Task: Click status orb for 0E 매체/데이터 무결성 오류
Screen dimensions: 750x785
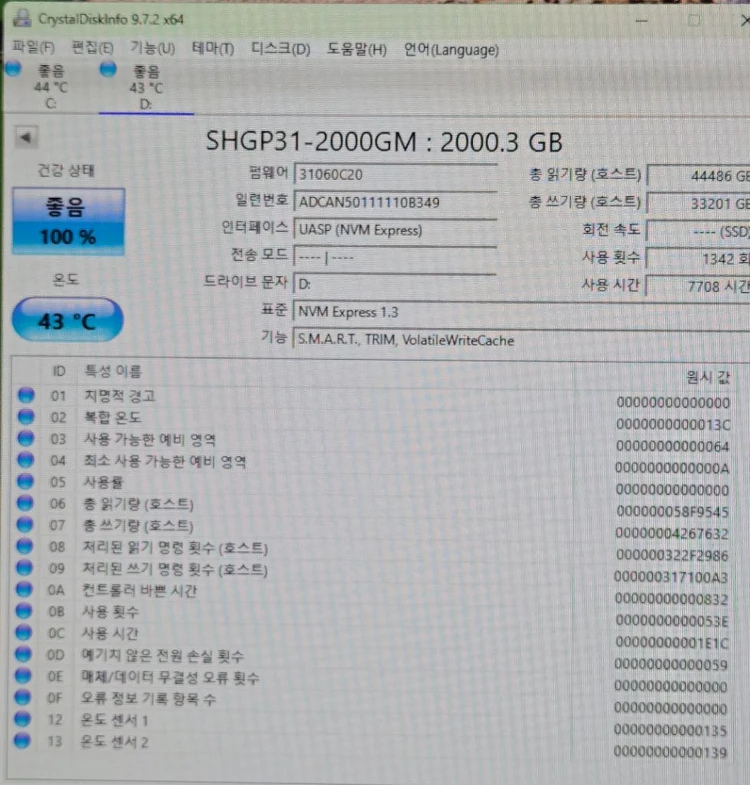Action: (23, 676)
